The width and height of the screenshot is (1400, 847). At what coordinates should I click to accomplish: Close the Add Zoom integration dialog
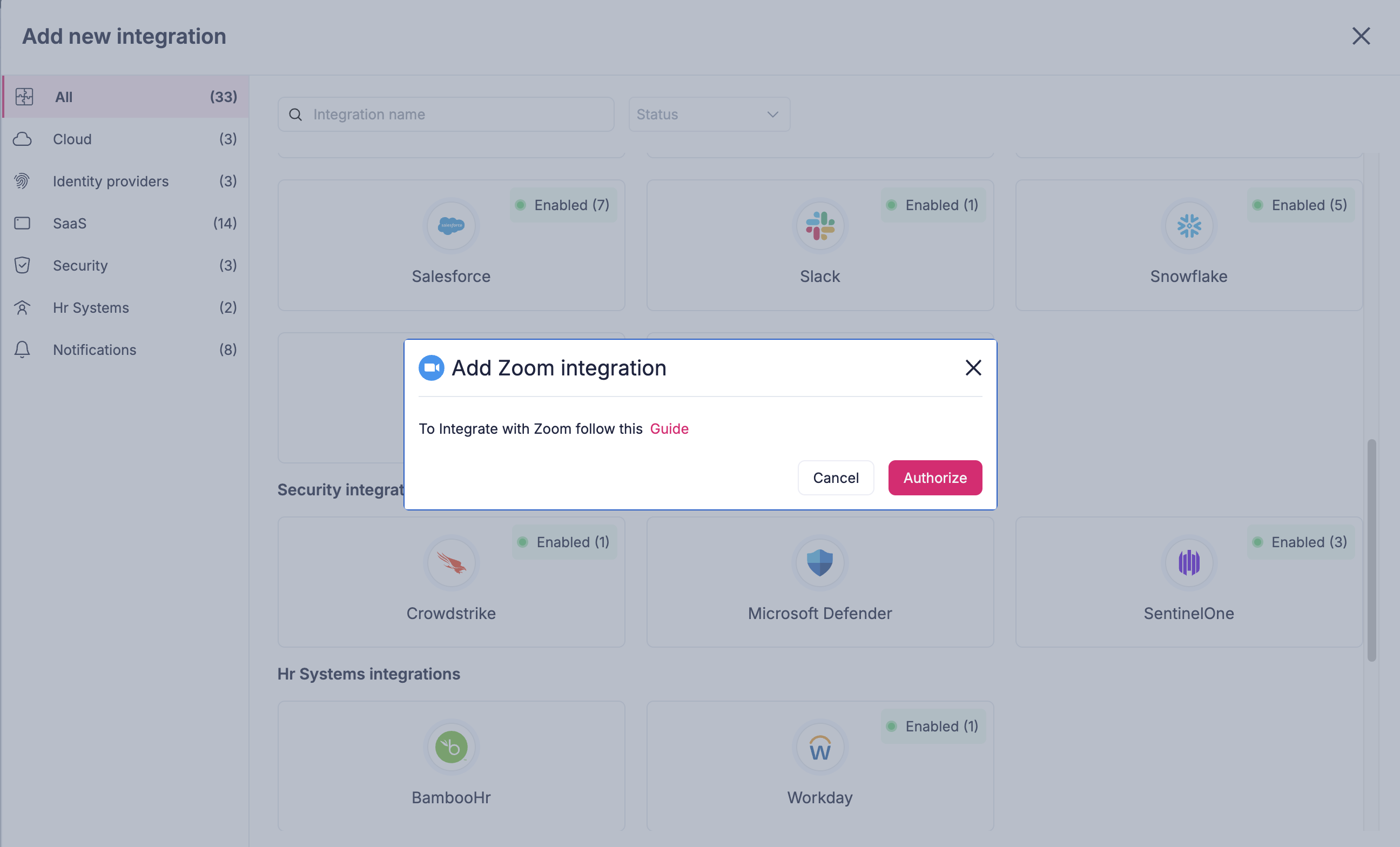tap(973, 367)
